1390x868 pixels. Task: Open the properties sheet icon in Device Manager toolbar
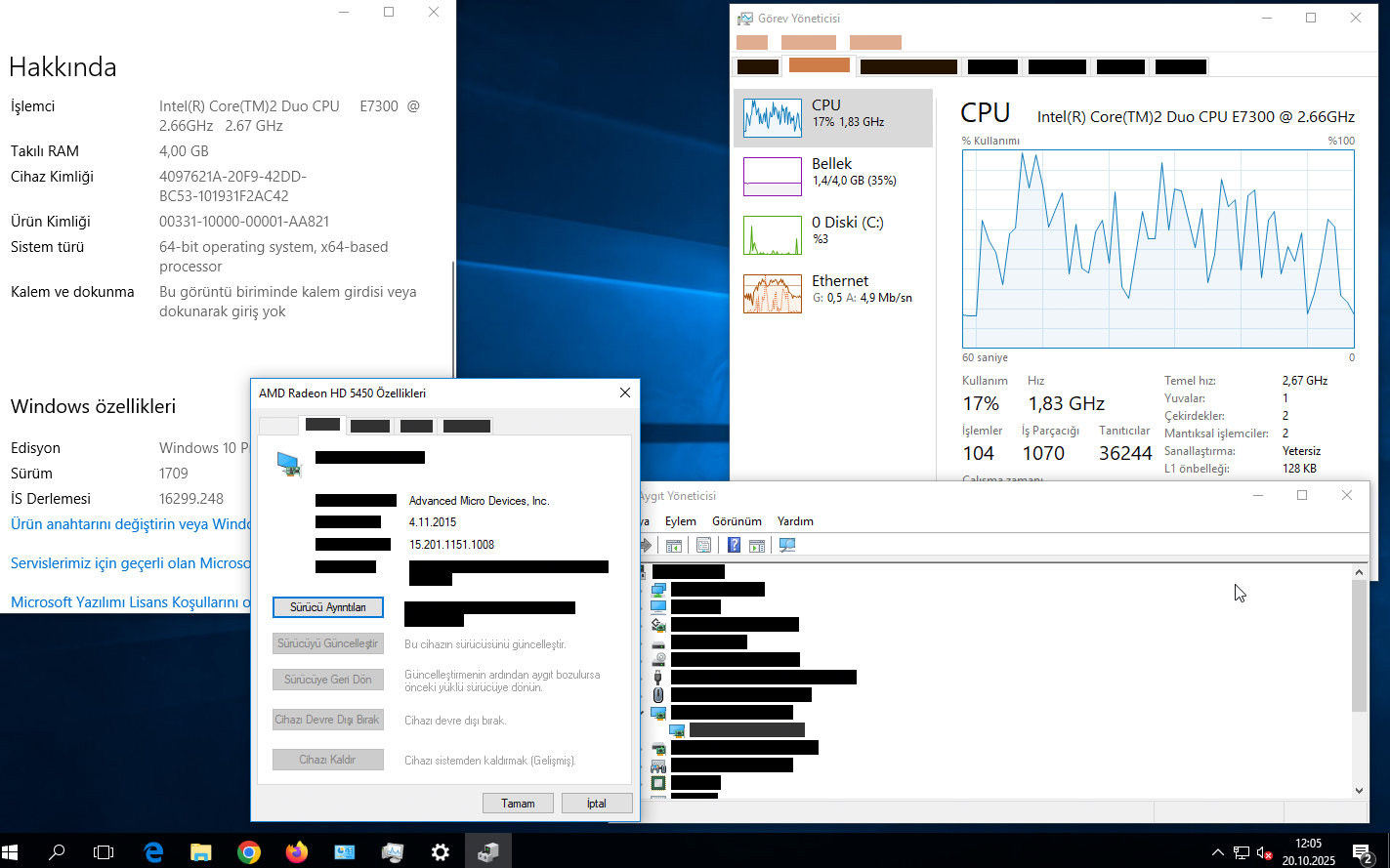703,545
